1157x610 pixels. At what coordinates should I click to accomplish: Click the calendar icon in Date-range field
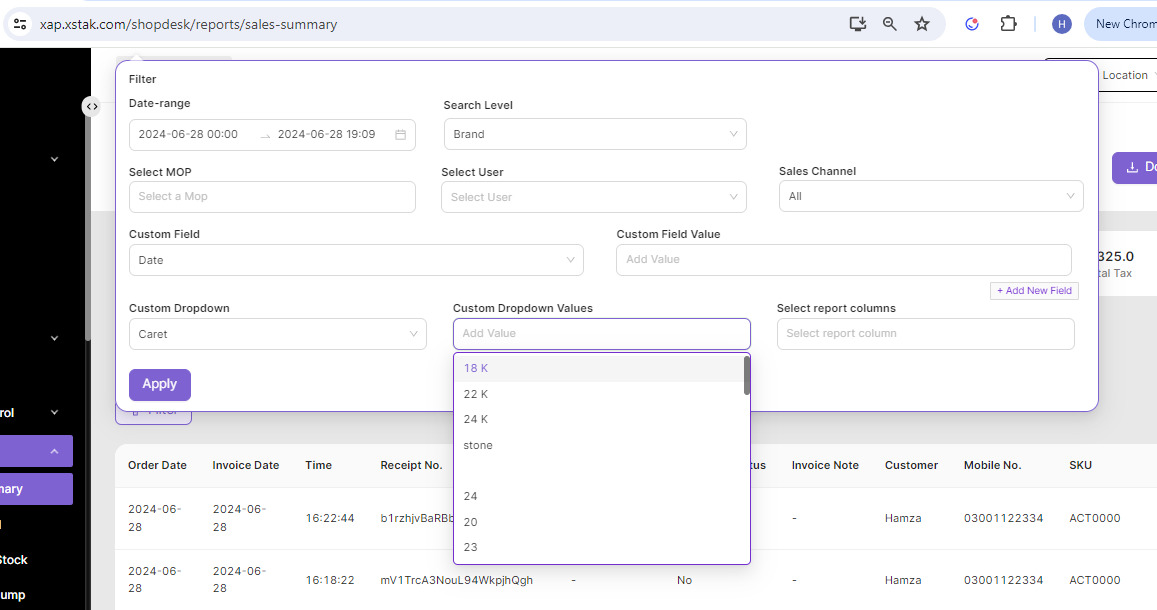[400, 135]
